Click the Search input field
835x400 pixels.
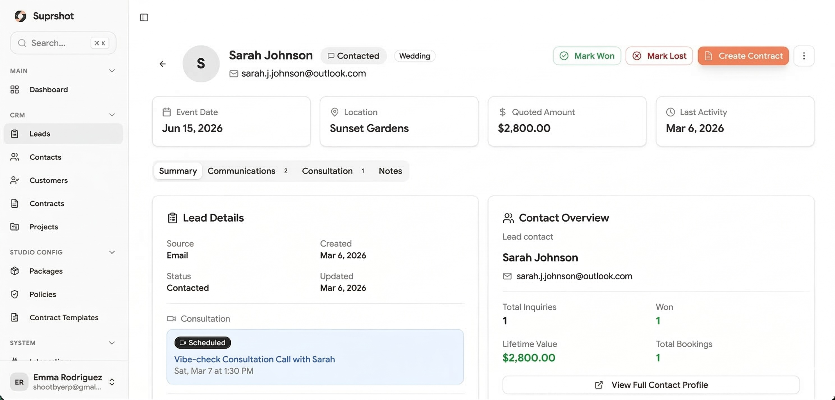(x=63, y=43)
